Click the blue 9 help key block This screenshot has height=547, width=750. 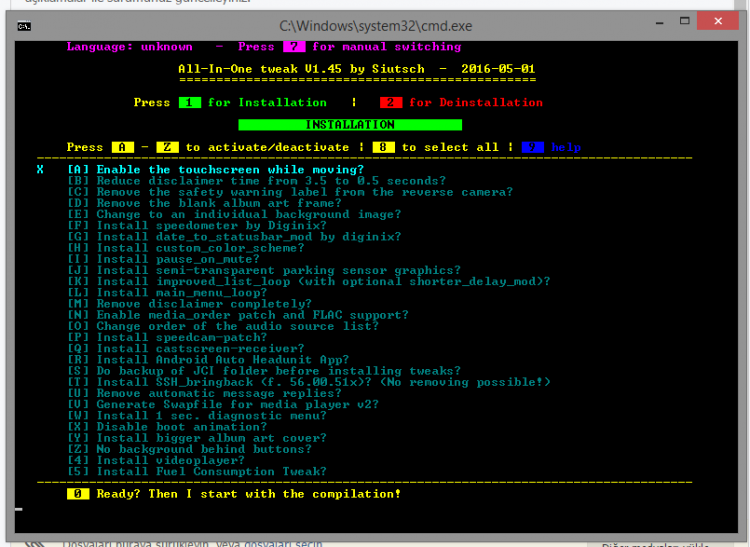[x=532, y=147]
